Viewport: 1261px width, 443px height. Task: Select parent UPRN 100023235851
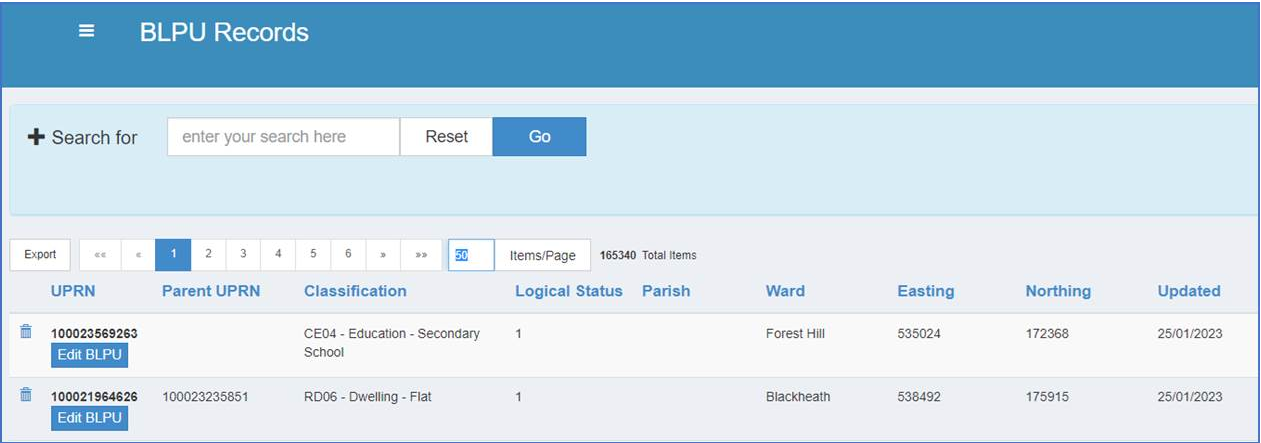[x=205, y=396]
